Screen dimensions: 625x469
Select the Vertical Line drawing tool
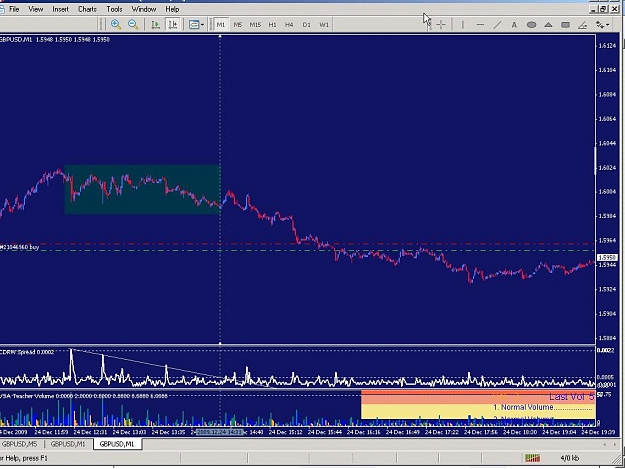(x=463, y=25)
